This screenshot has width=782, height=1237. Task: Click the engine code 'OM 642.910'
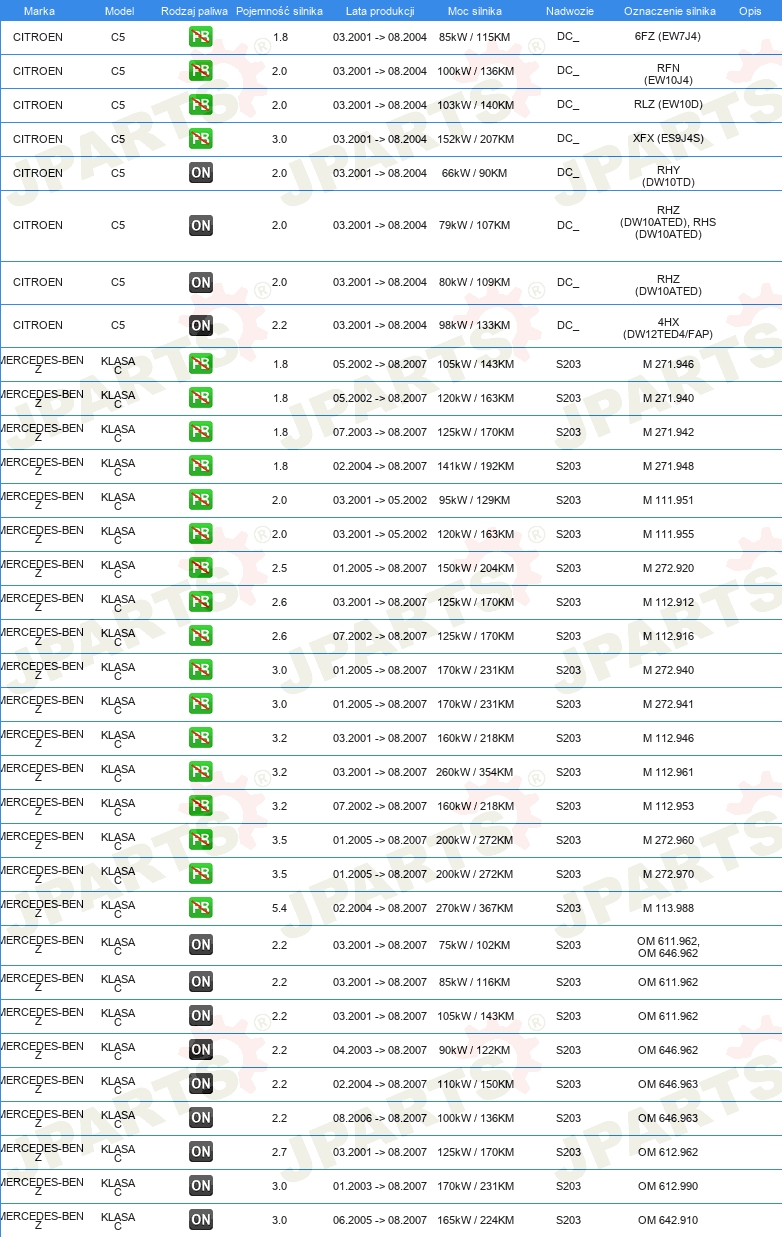click(x=668, y=1220)
